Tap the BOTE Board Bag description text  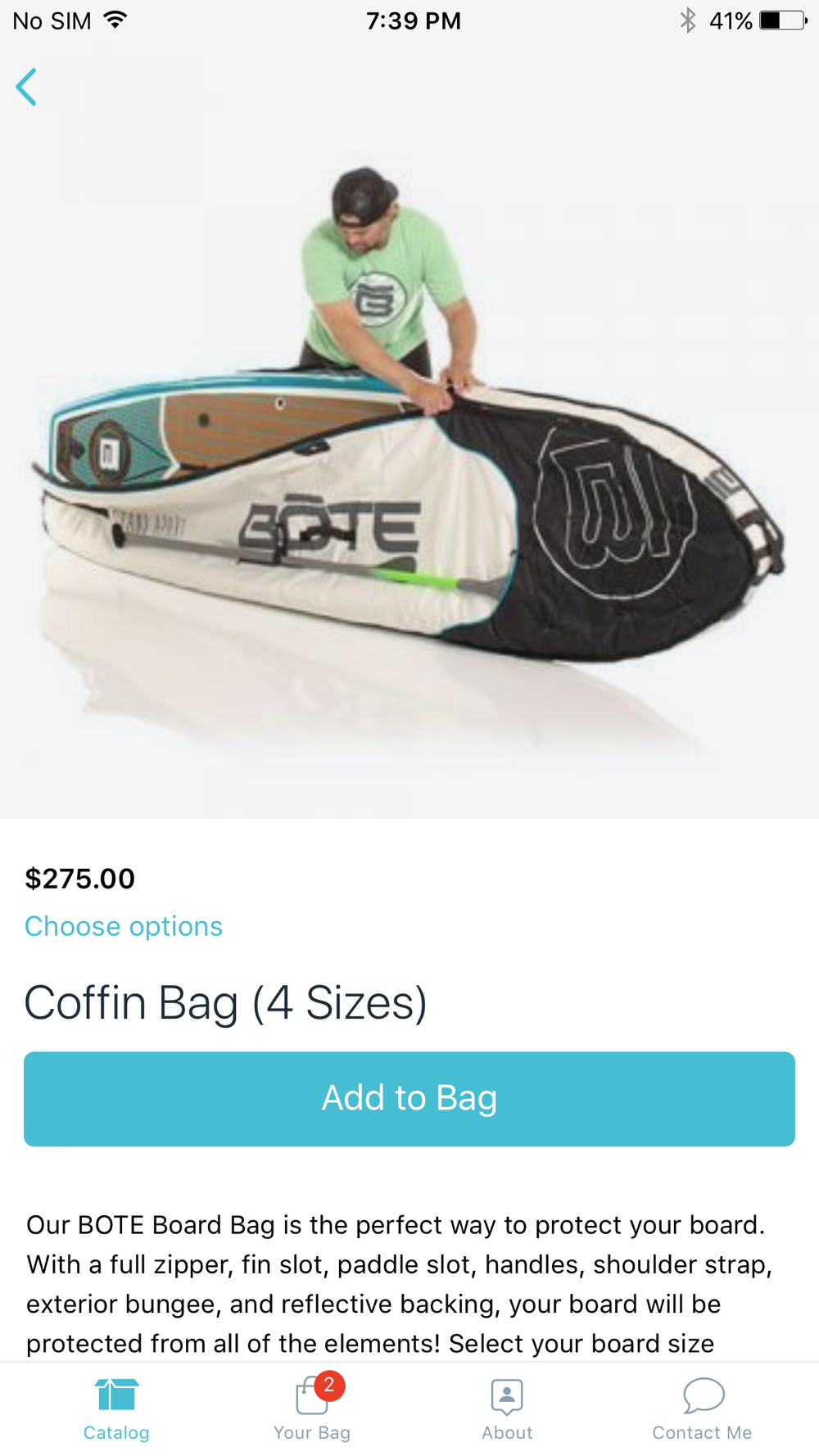click(x=400, y=1284)
